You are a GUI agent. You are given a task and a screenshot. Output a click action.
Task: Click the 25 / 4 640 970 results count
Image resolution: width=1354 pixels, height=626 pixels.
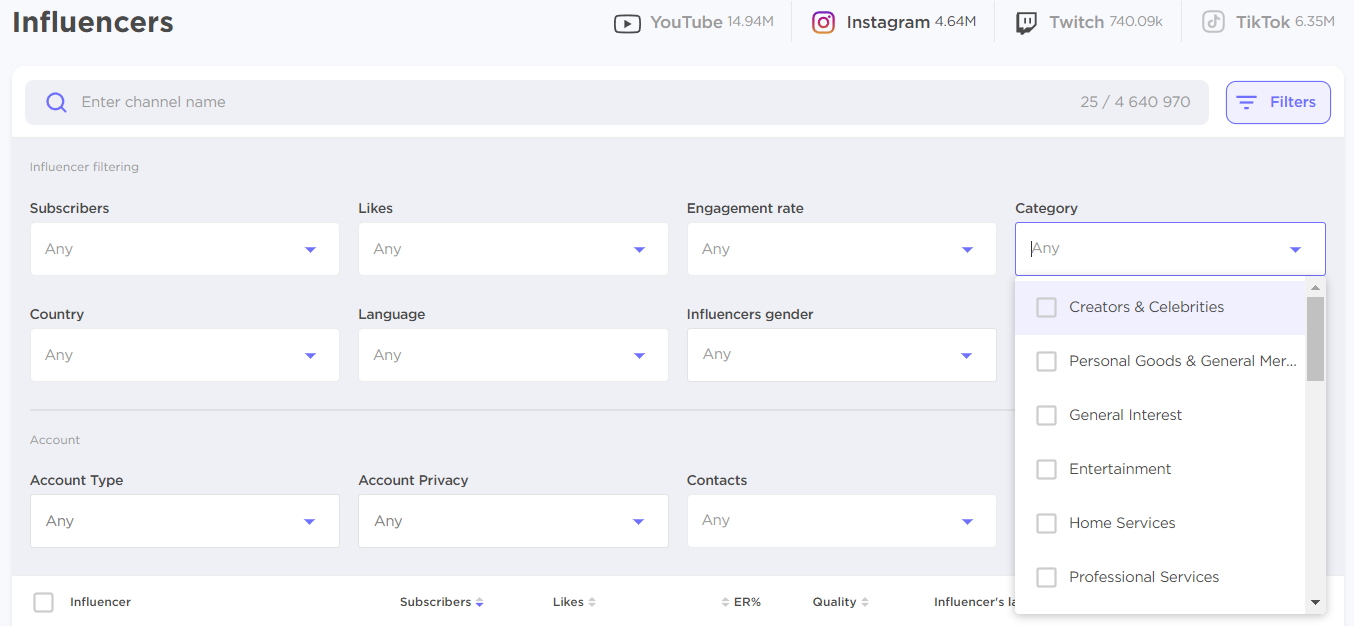1135,102
